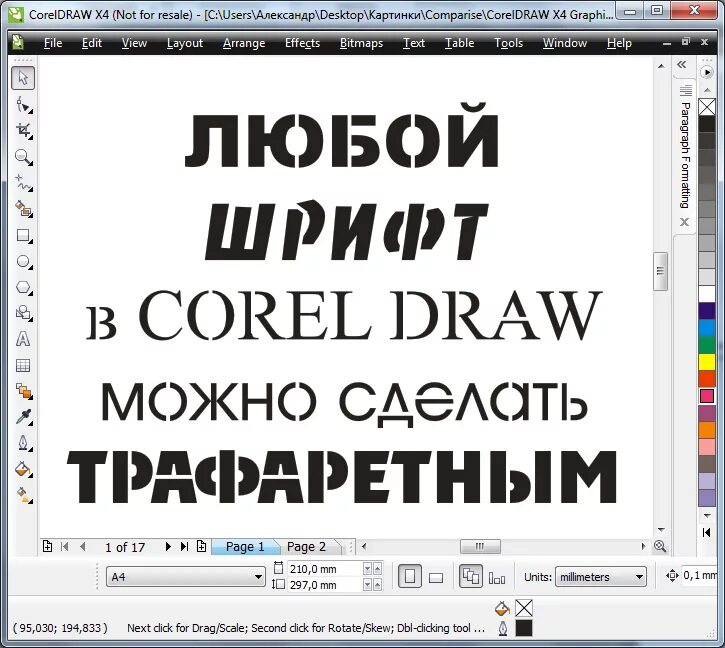
Task: Select the Smart Fill tool
Action: (23, 209)
